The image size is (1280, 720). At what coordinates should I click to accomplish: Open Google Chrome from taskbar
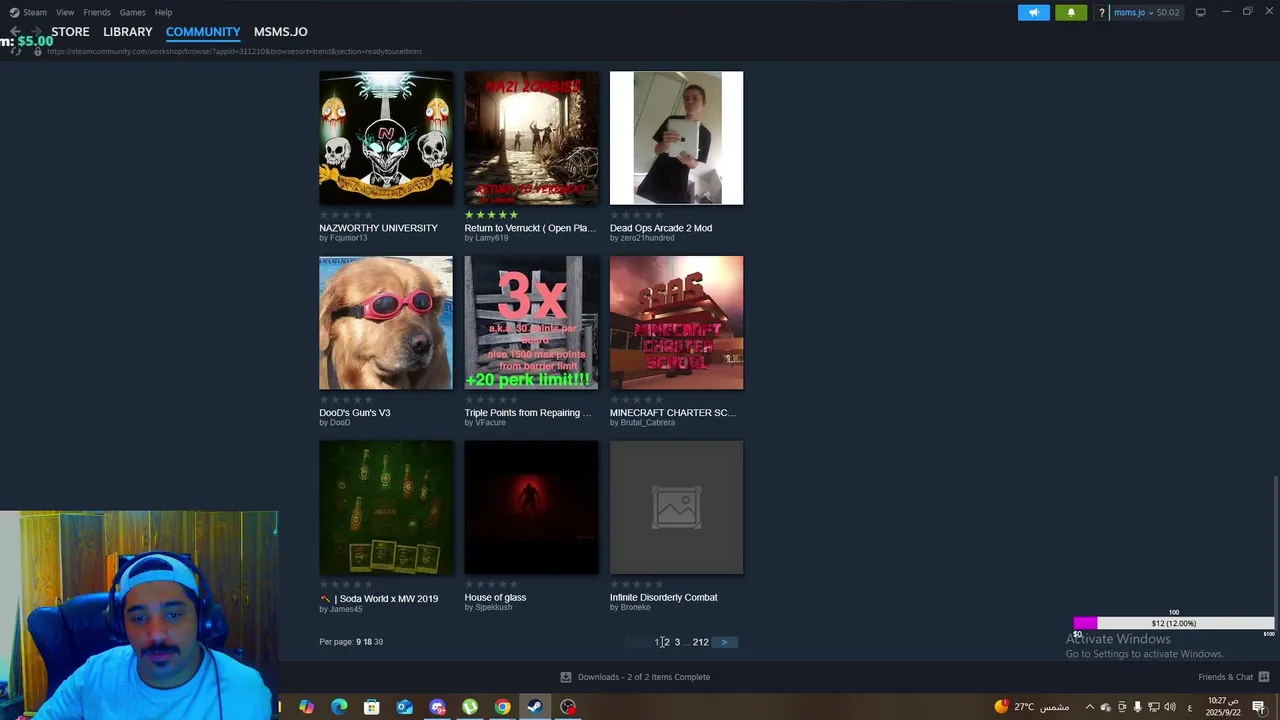(x=502, y=707)
